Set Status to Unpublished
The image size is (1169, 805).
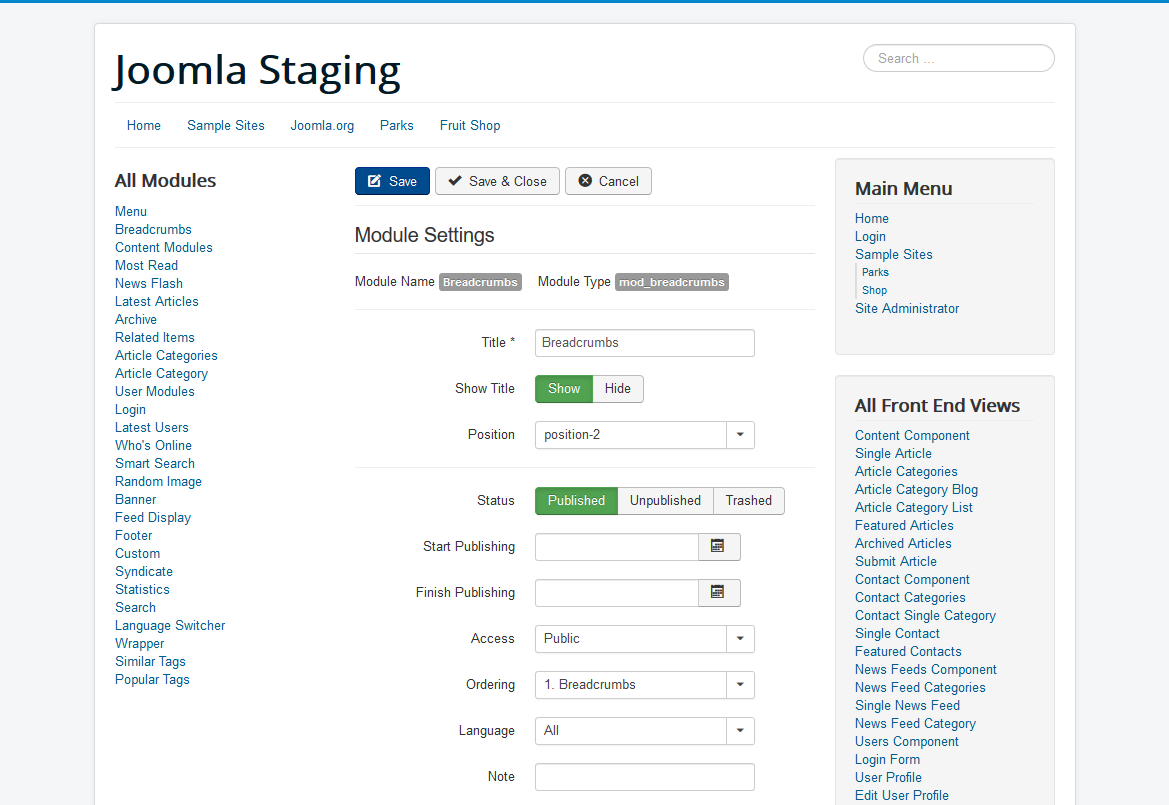coord(665,500)
